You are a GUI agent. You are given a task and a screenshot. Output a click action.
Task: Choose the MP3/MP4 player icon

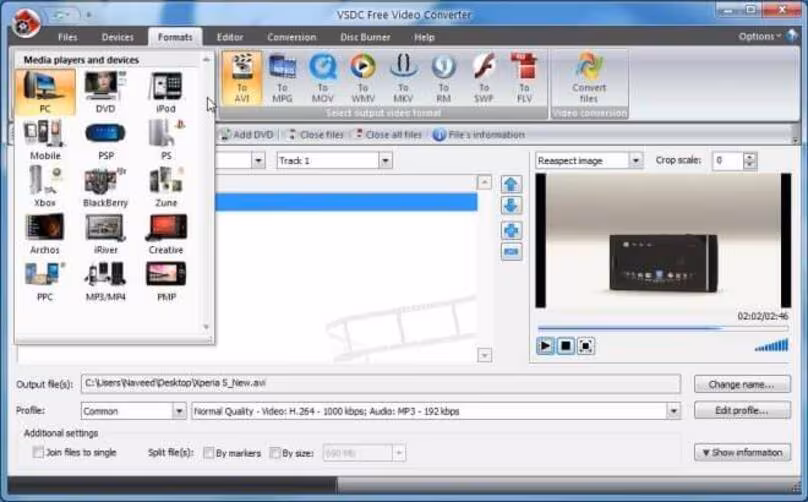(105, 281)
